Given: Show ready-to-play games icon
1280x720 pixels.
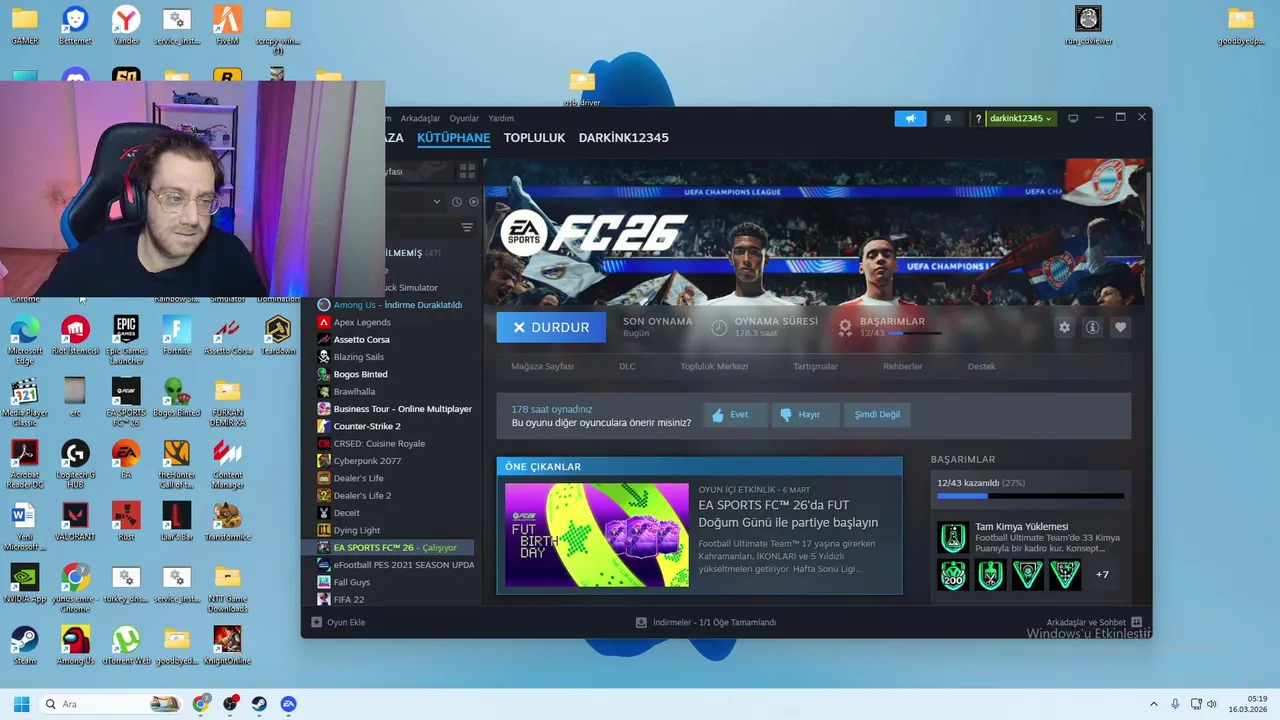Looking at the screenshot, I should pos(474,202).
